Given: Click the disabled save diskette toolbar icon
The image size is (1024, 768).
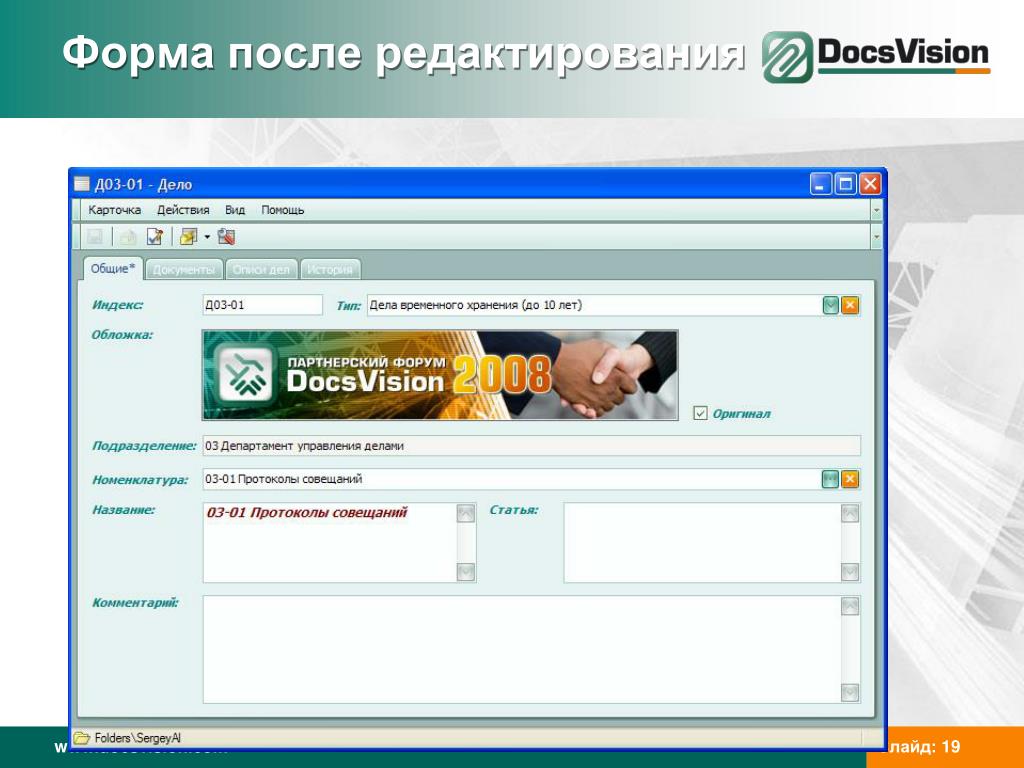Looking at the screenshot, I should pyautogui.click(x=95, y=236).
